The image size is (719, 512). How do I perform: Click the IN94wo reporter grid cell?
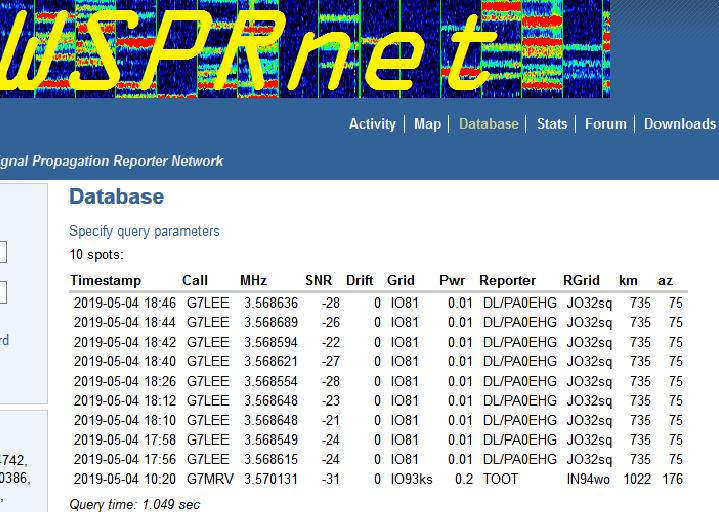pos(587,479)
